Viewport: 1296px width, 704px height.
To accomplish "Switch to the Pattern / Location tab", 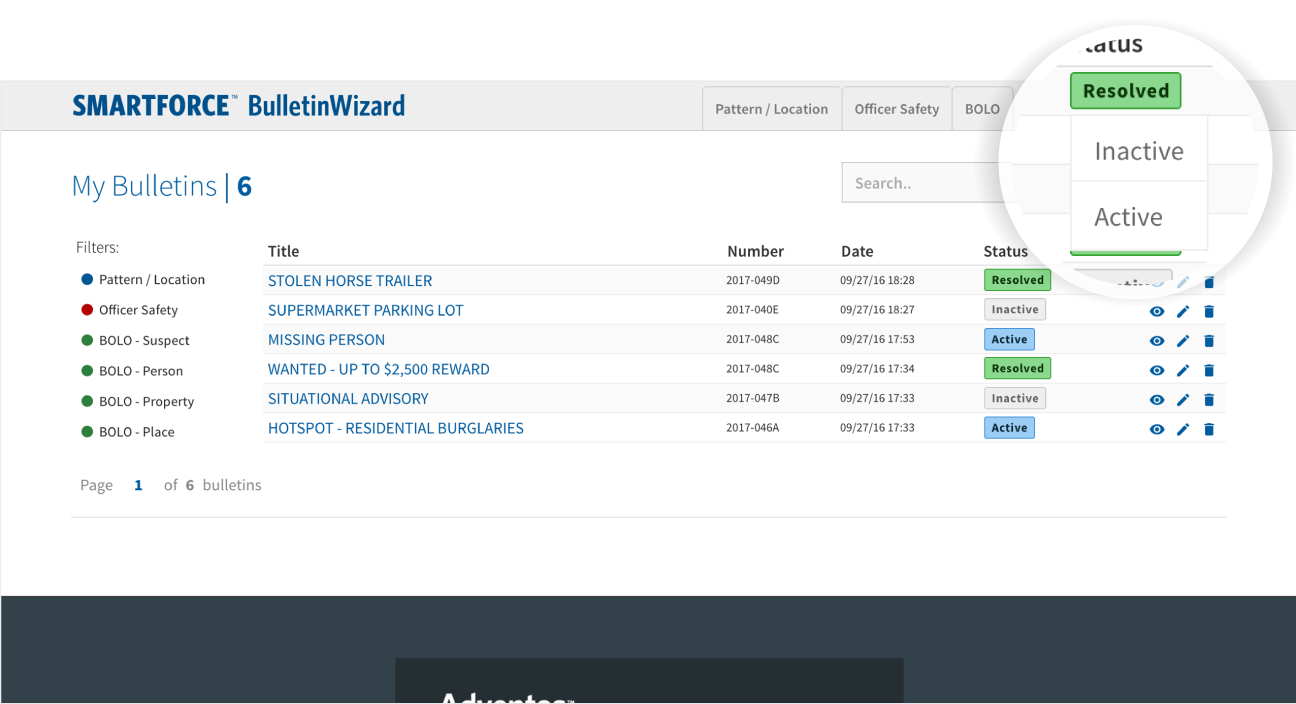I will 771,109.
